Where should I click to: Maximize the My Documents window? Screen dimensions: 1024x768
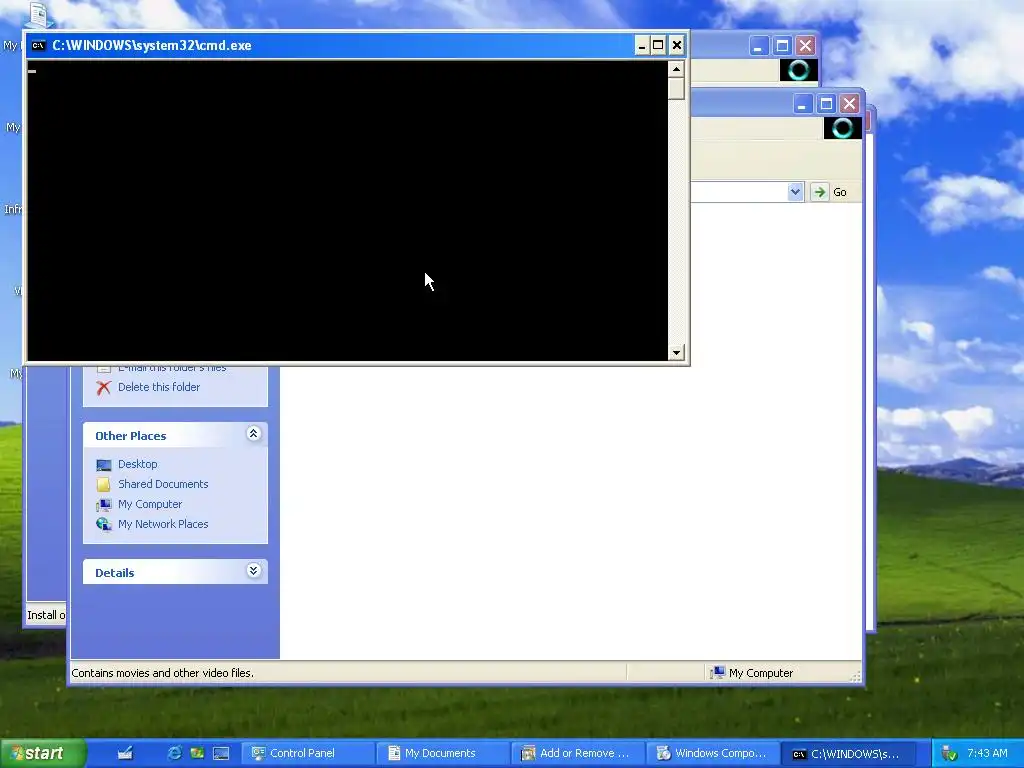coord(826,103)
